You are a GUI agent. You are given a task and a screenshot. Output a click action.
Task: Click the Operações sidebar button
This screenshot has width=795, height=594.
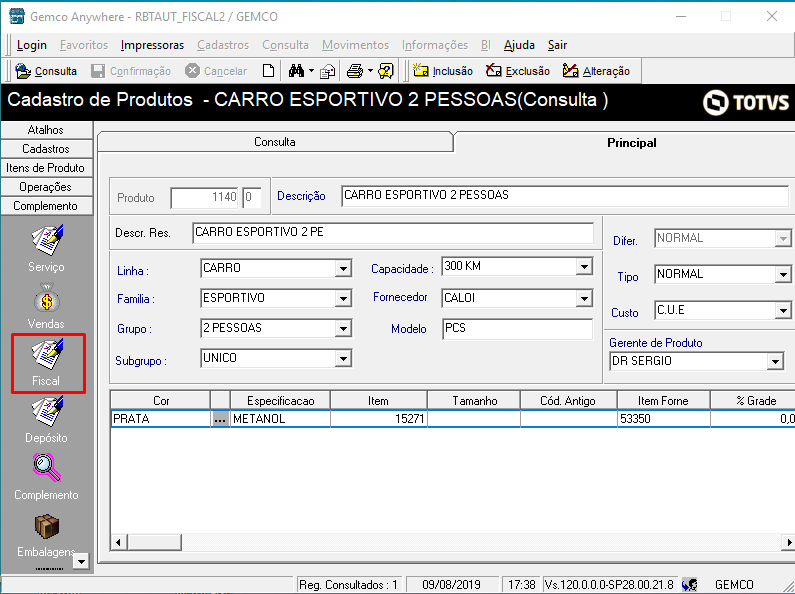pos(46,187)
